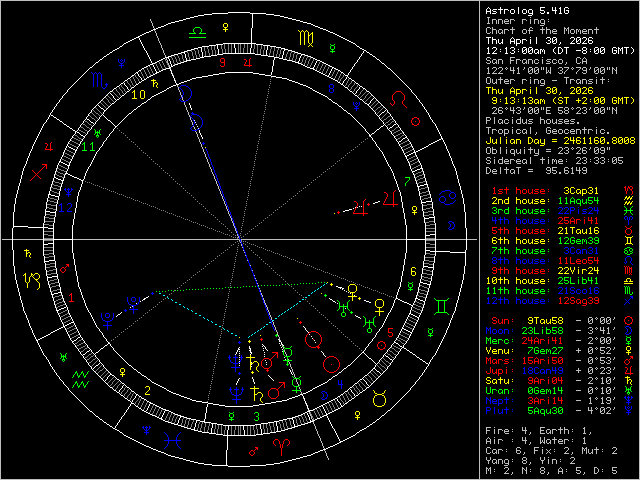Image resolution: width=640 pixels, height=480 pixels.
Task: Select the Virgo glyph on the chart wheel
Action: tap(304, 38)
